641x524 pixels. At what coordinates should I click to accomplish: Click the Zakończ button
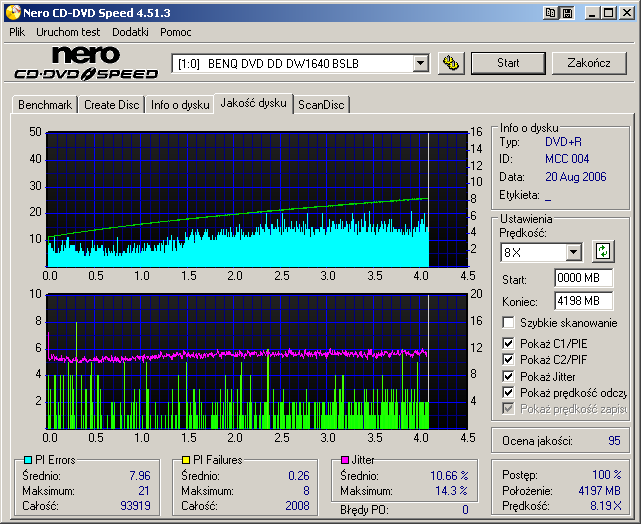coord(589,63)
